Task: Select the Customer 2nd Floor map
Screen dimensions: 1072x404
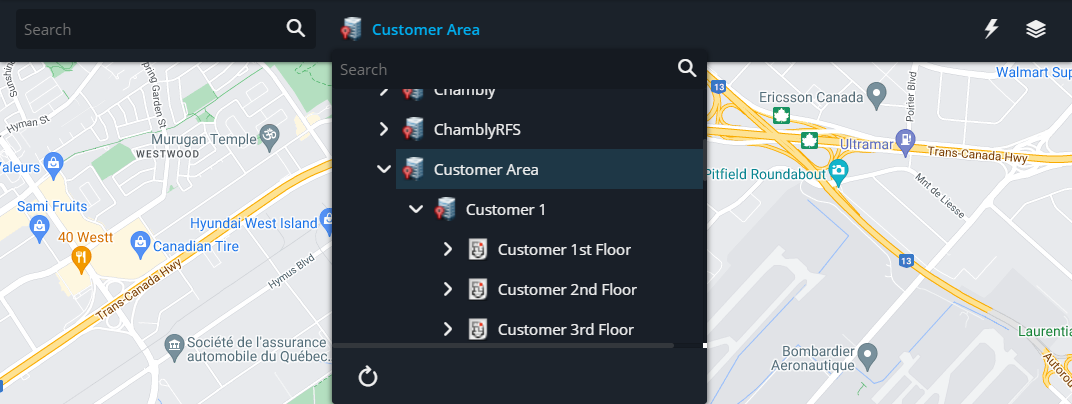Action: 567,290
